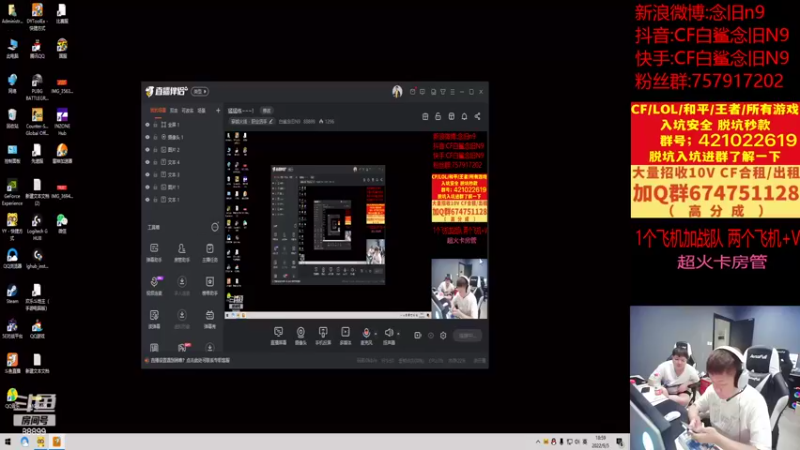
Task: Switch to the first red scene tab
Action: point(158,110)
